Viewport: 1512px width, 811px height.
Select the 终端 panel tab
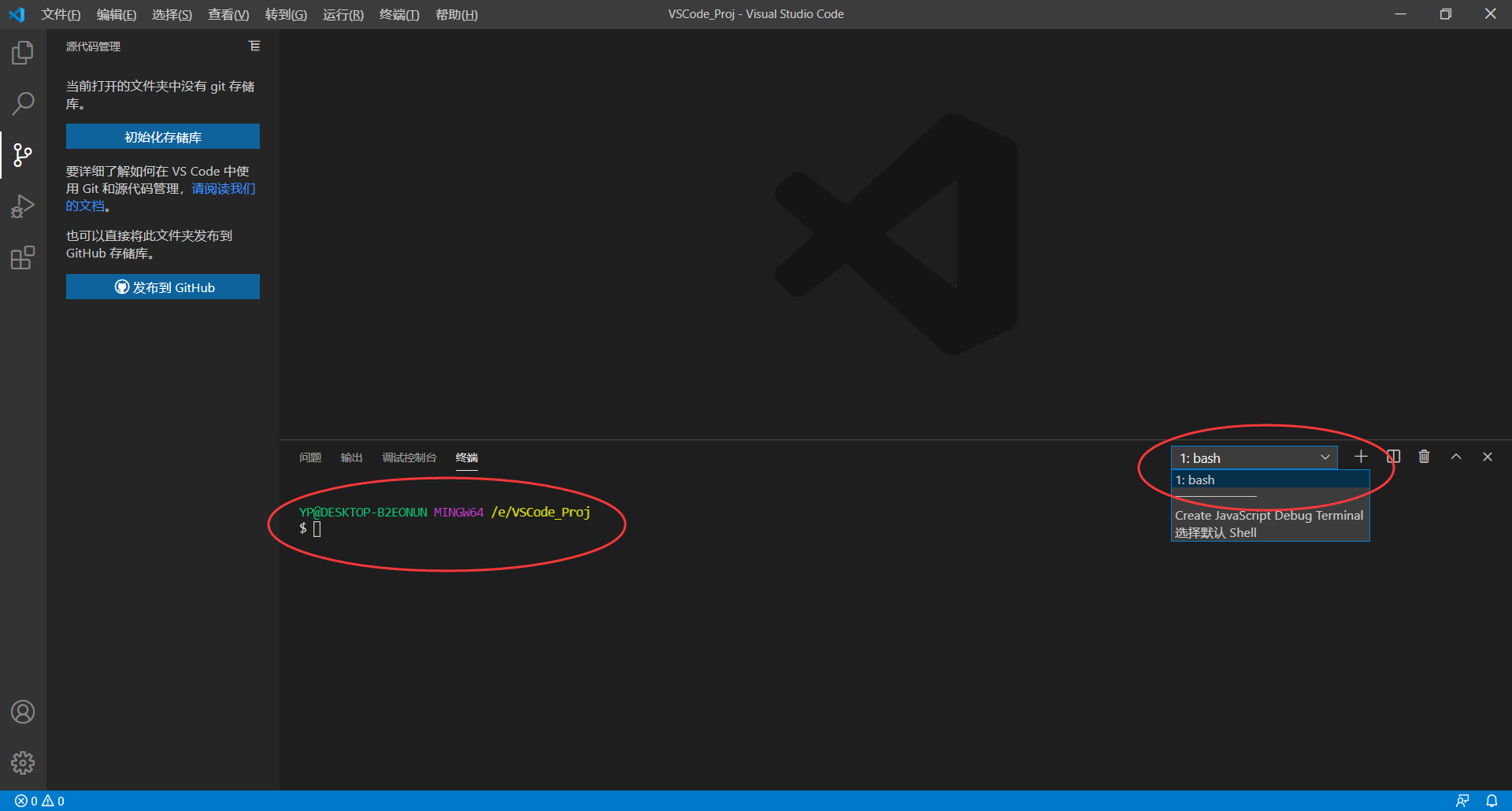pyautogui.click(x=467, y=457)
